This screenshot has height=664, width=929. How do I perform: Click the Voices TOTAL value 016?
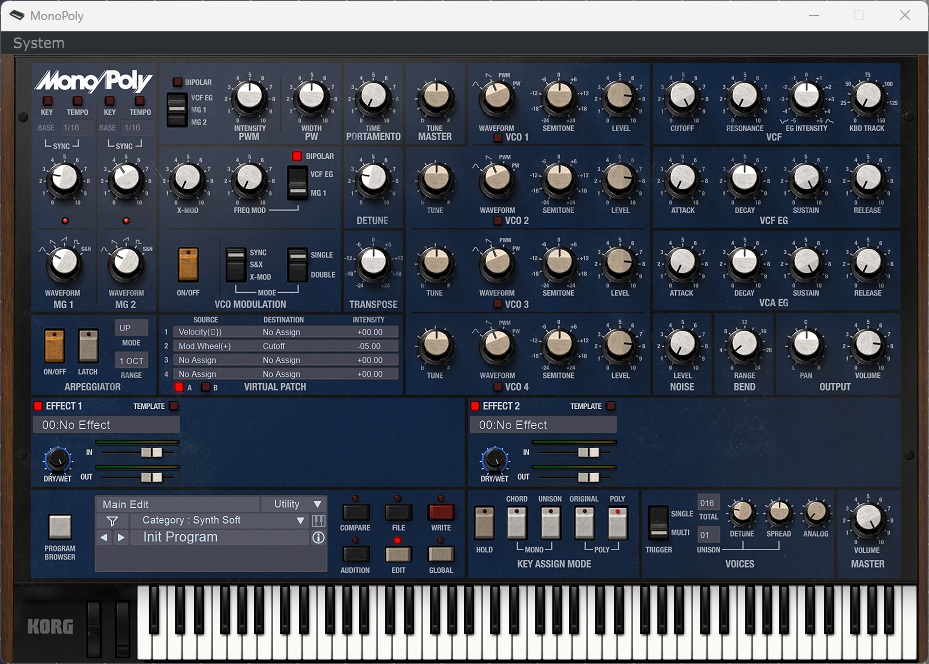(708, 503)
